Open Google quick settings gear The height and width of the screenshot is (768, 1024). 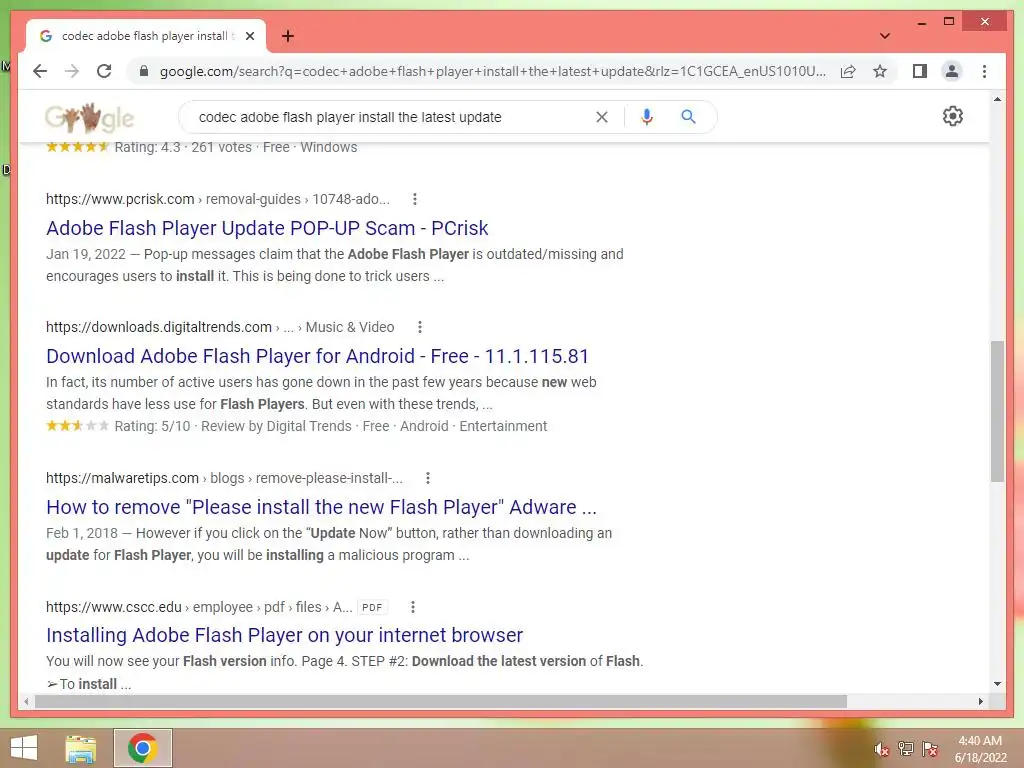click(952, 116)
